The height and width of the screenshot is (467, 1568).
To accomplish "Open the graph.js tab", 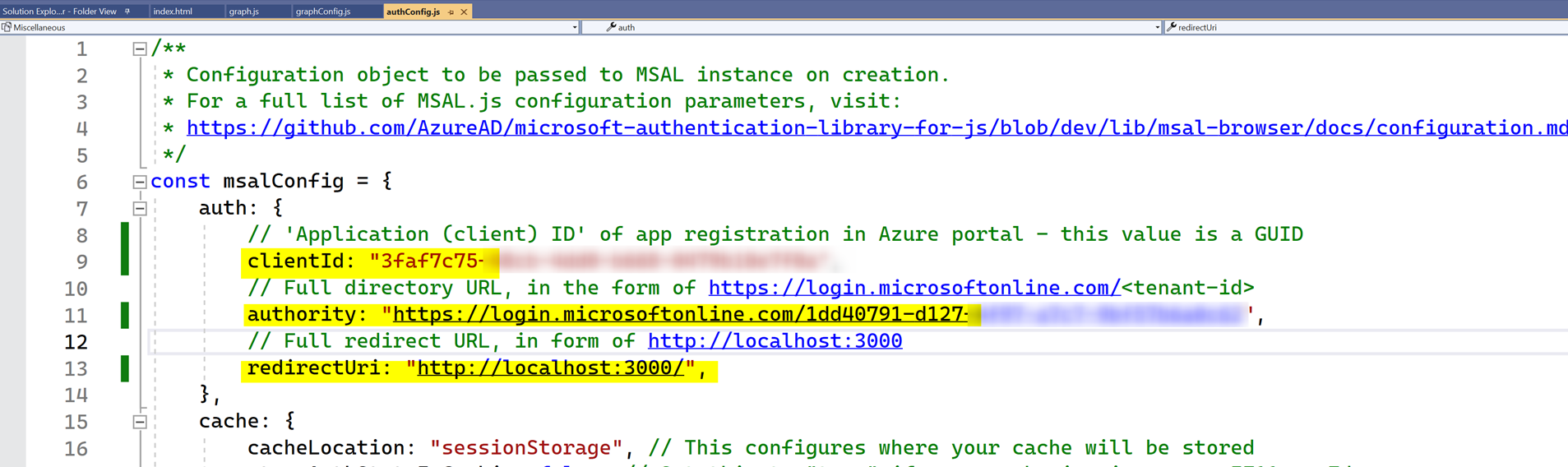I will point(244,12).
